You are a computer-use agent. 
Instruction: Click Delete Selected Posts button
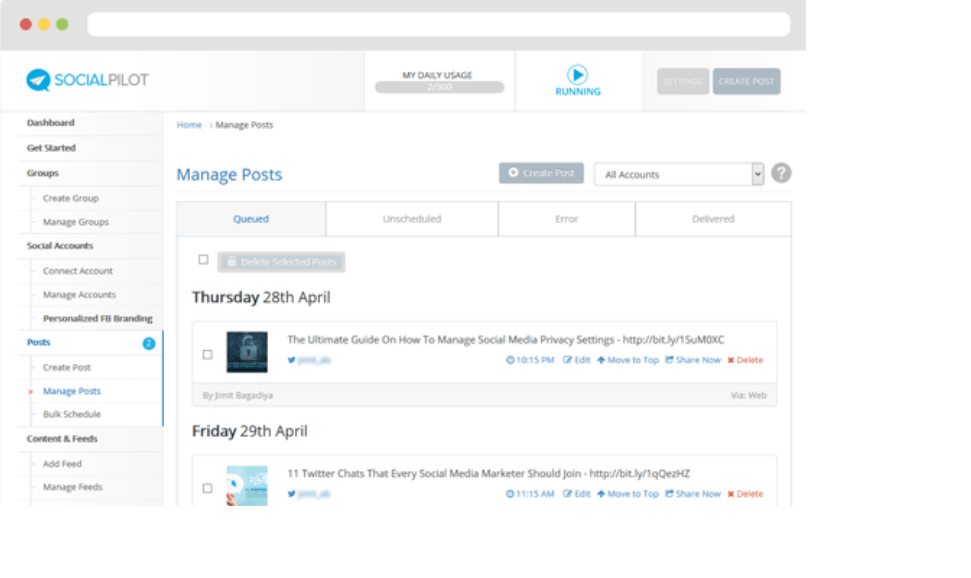pos(281,262)
